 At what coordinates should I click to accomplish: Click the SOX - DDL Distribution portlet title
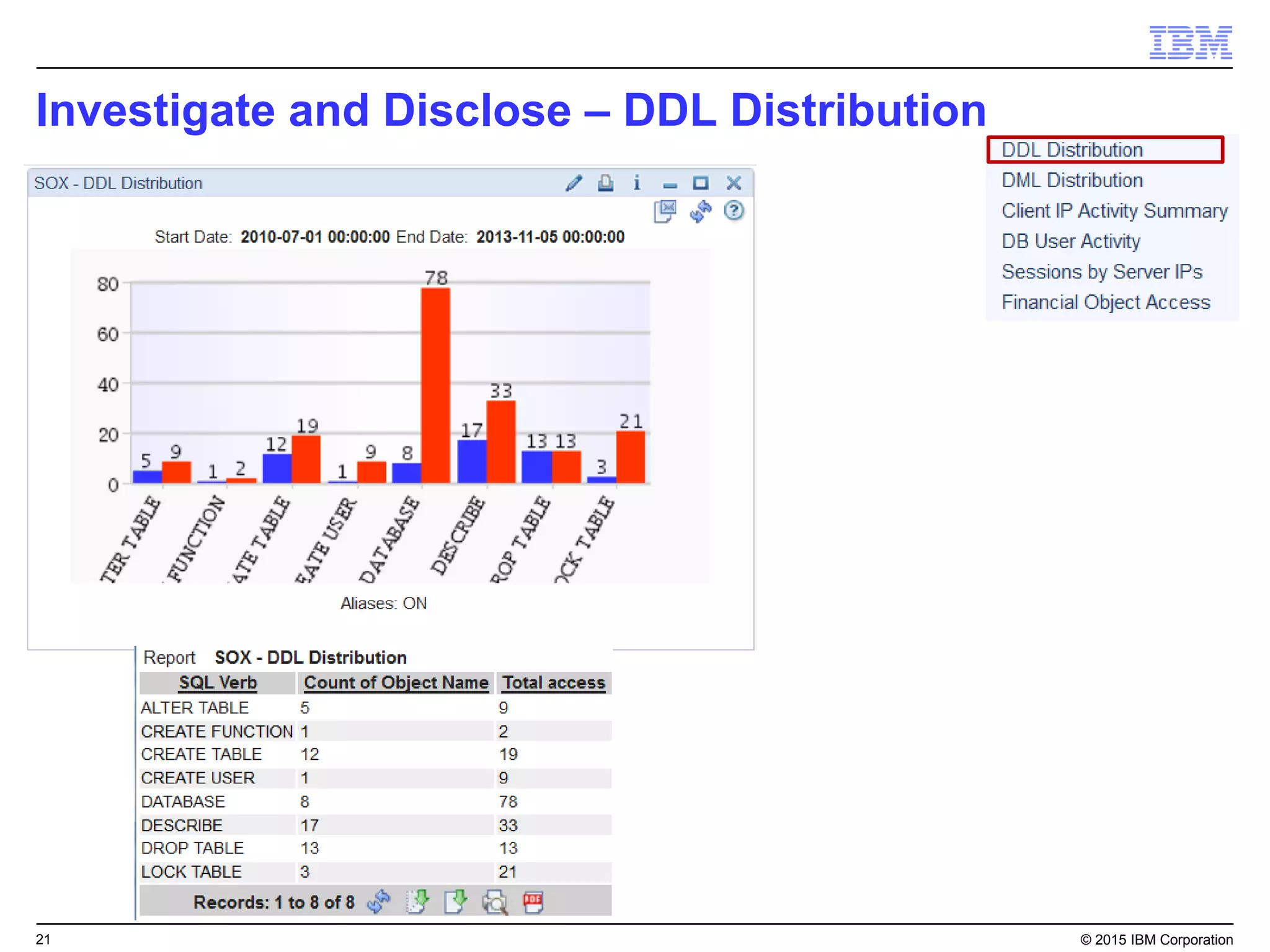point(118,183)
